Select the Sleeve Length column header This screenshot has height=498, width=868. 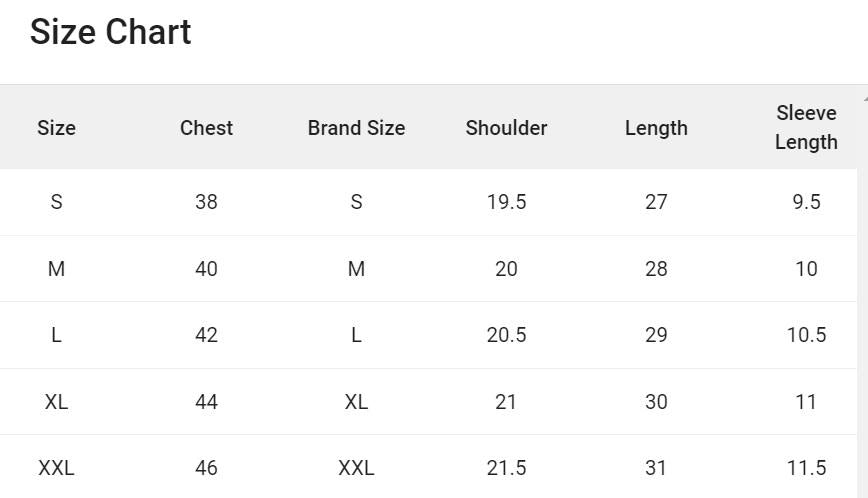pos(806,127)
